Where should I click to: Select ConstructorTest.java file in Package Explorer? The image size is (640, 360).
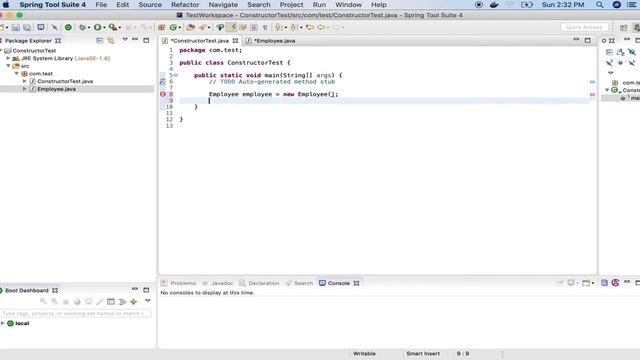click(x=65, y=81)
